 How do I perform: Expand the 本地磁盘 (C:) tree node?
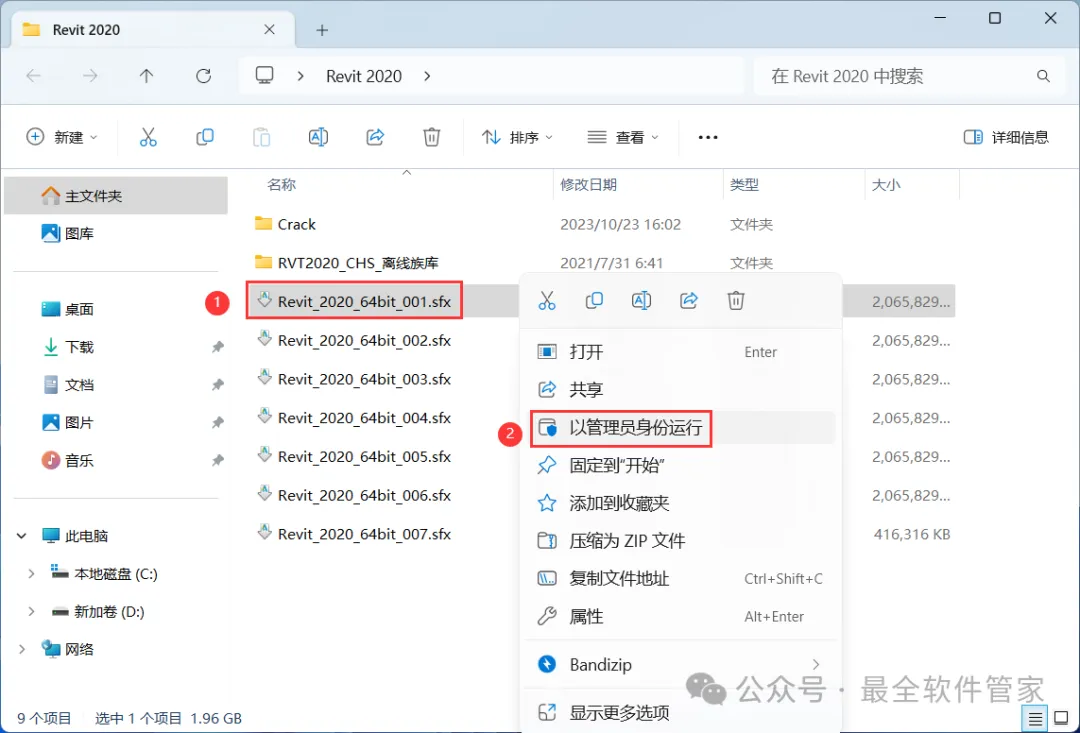[x=31, y=574]
